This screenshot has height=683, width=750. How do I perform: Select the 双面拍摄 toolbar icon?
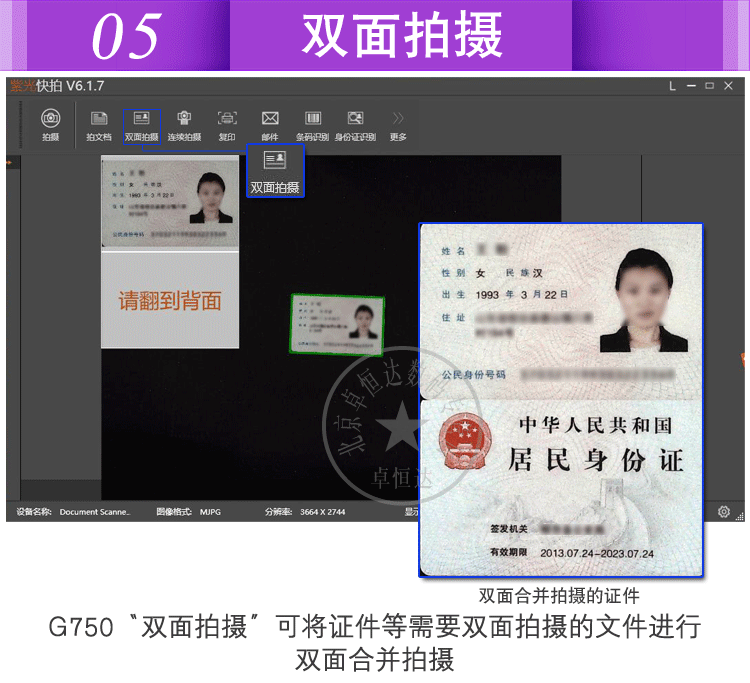[x=142, y=126]
